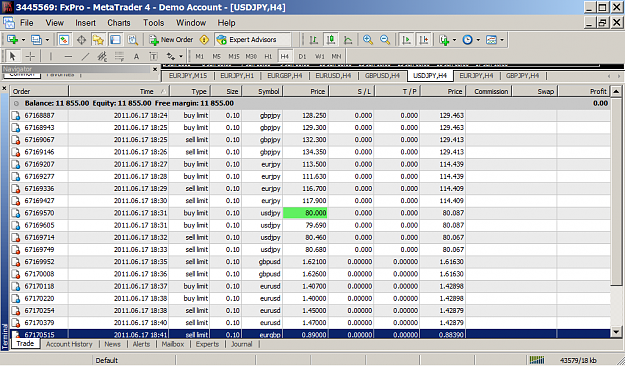Select the D1 timeframe button
Image resolution: width=625 pixels, height=366 pixels.
(302, 57)
